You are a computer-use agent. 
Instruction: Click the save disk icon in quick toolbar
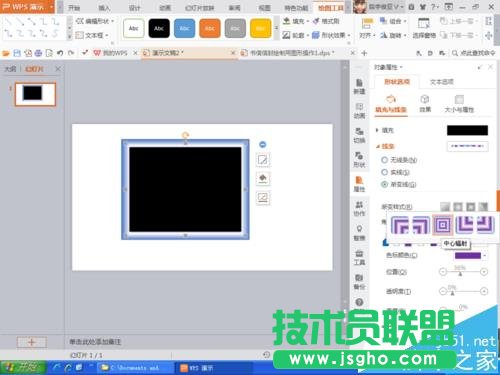(17, 53)
